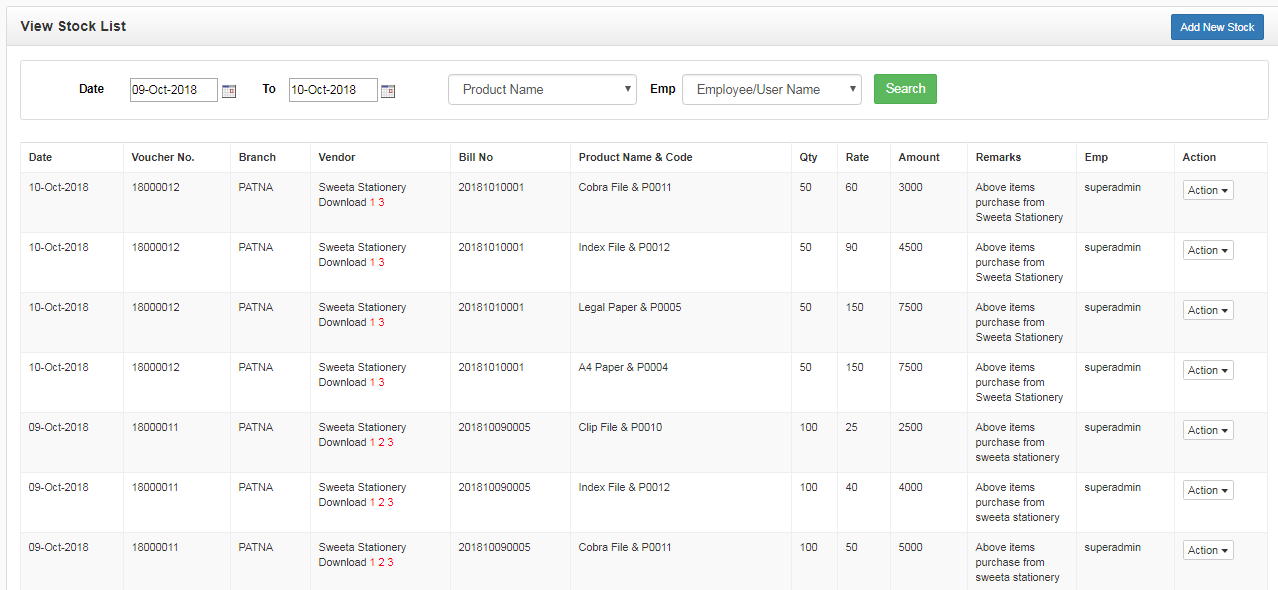Open Action dropdown for Cobra File 201810090005 row
This screenshot has height=590, width=1278.
click(1208, 550)
